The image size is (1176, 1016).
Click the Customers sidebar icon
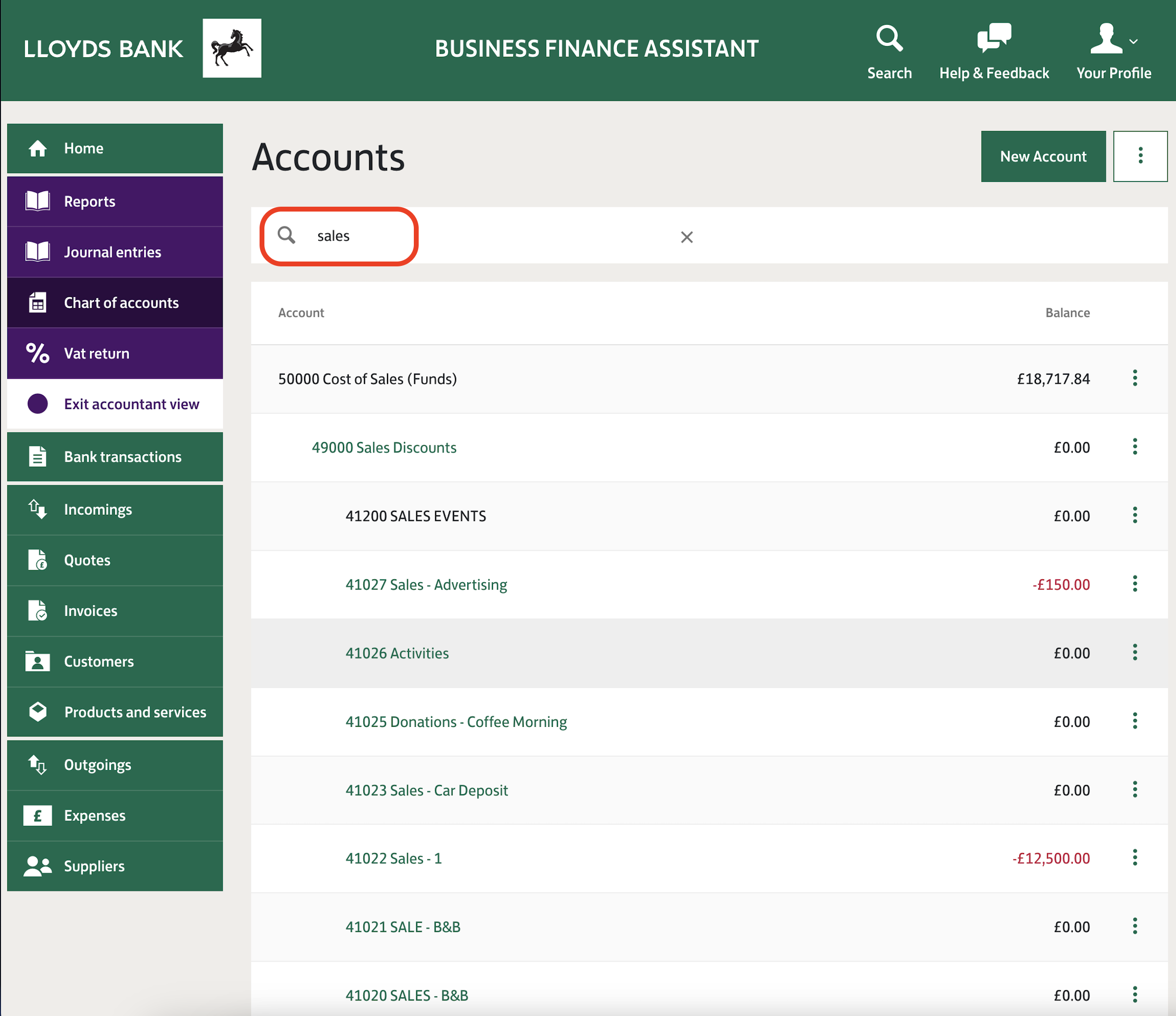point(37,662)
